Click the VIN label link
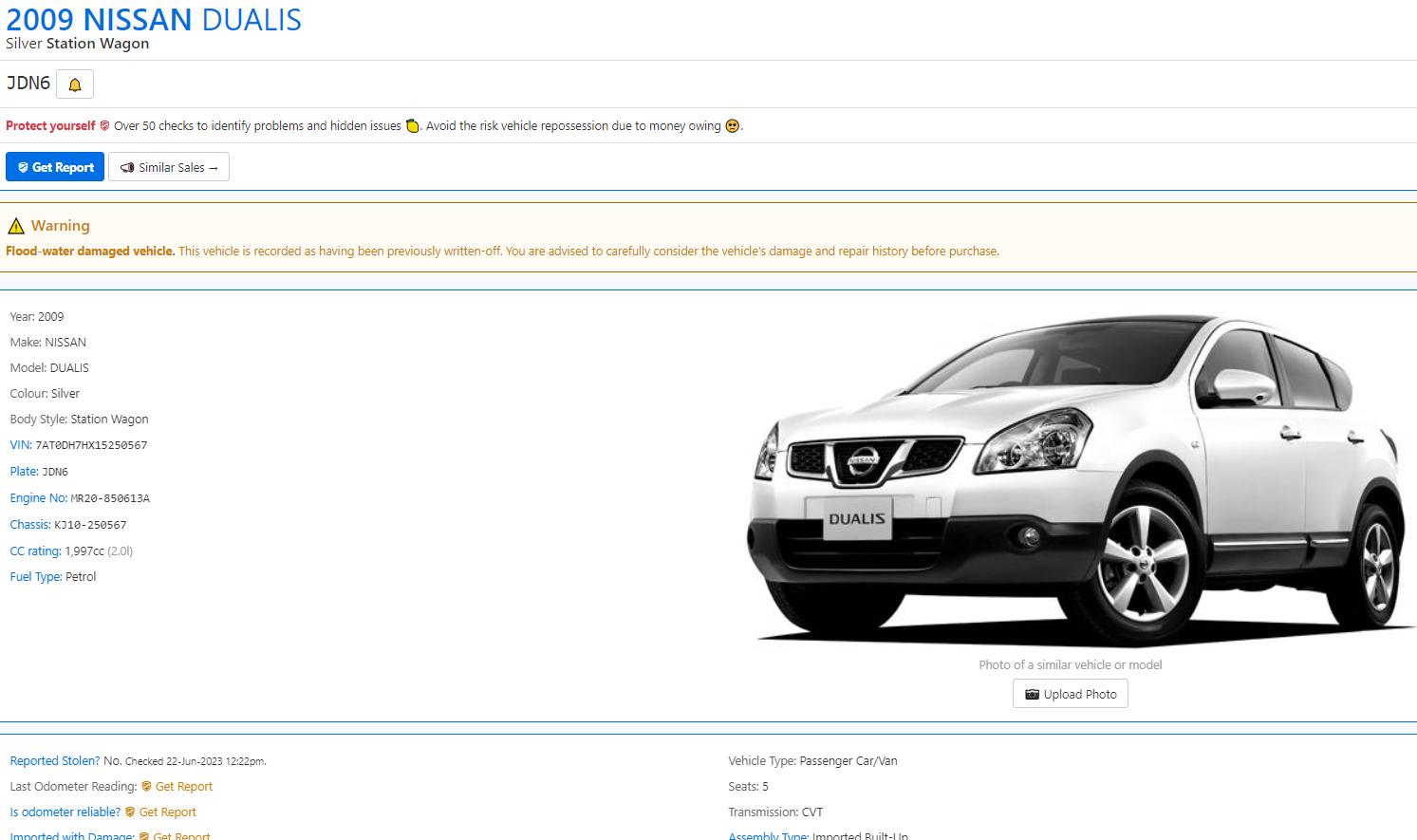Image resolution: width=1417 pixels, height=840 pixels. click(x=21, y=445)
